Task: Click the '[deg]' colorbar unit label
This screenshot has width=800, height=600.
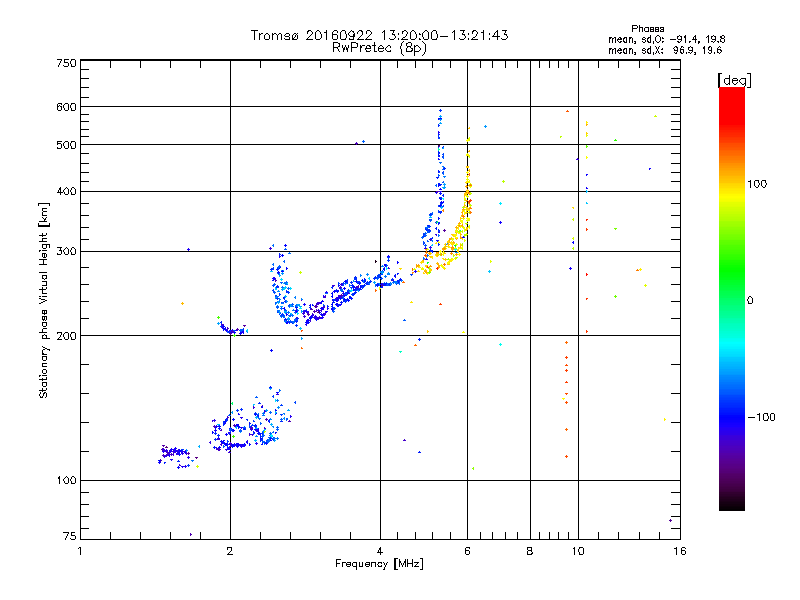Action: coord(734,80)
